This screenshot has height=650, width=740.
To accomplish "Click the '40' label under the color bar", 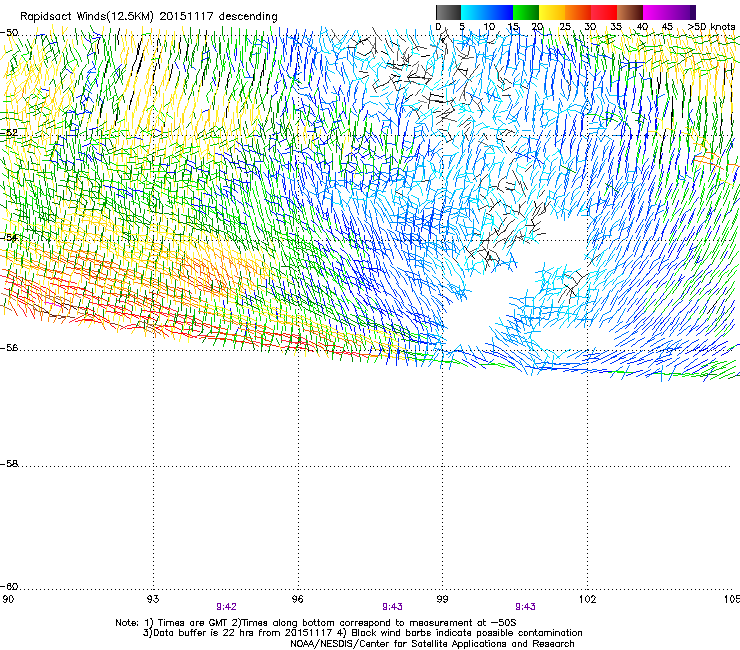I will (x=642, y=27).
